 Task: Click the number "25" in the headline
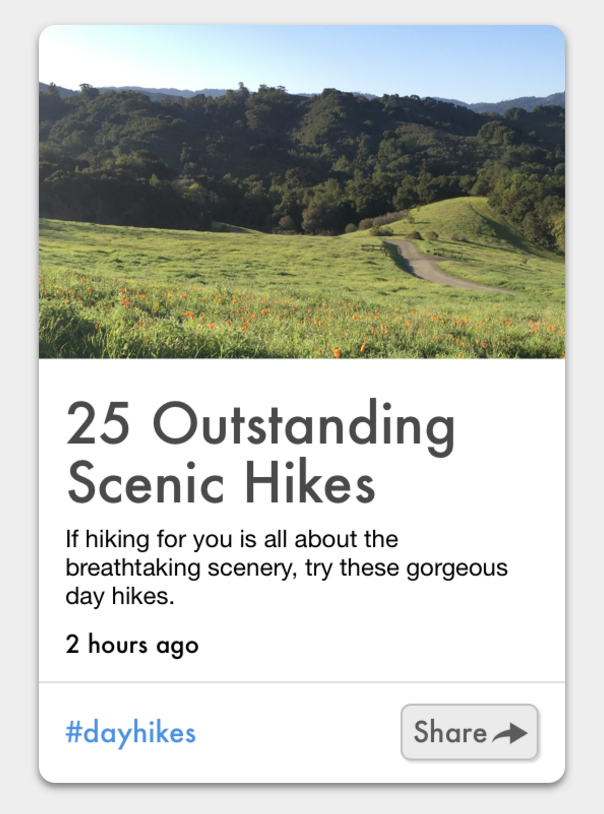(101, 427)
